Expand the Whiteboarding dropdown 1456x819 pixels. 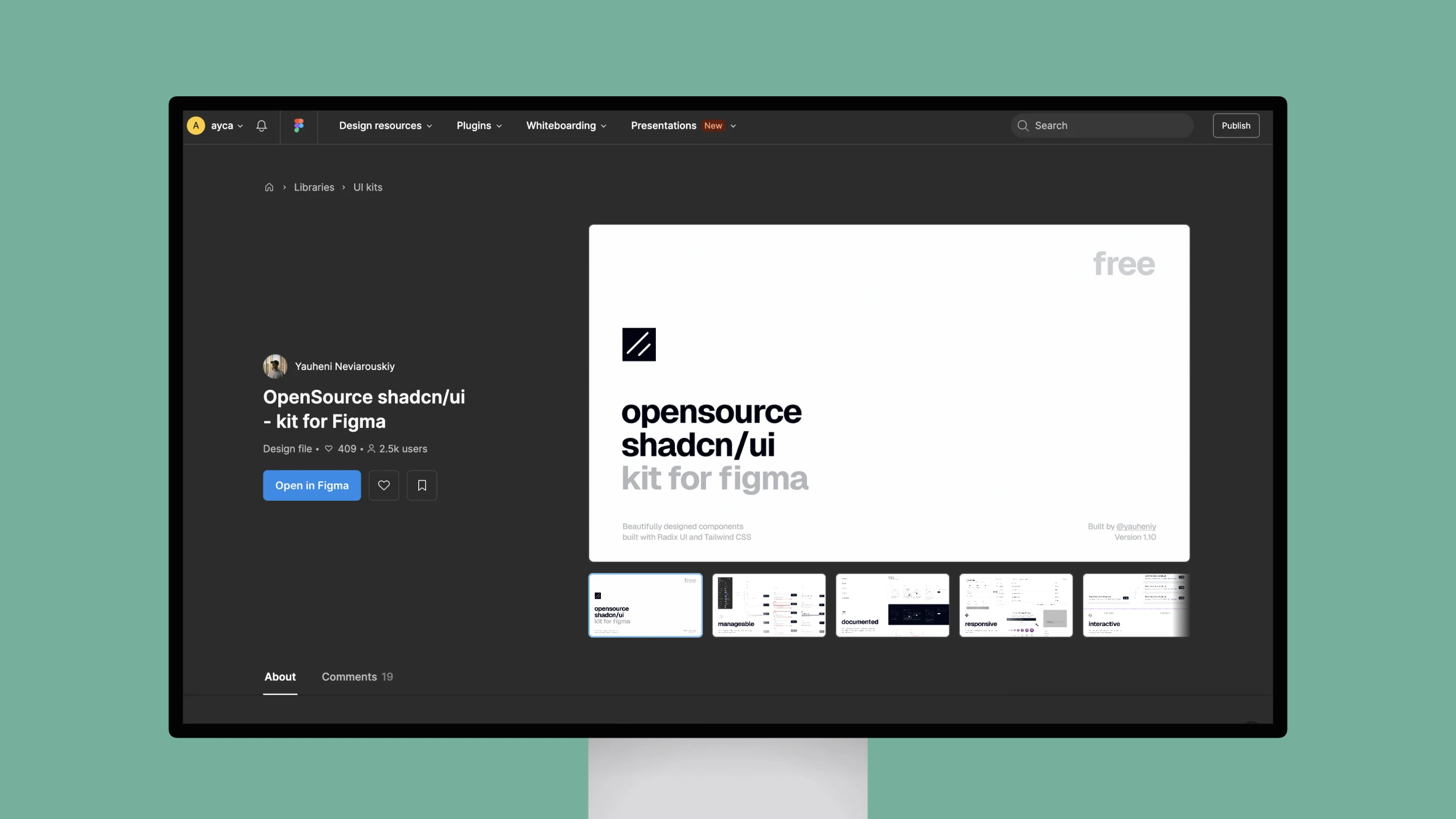(x=566, y=125)
